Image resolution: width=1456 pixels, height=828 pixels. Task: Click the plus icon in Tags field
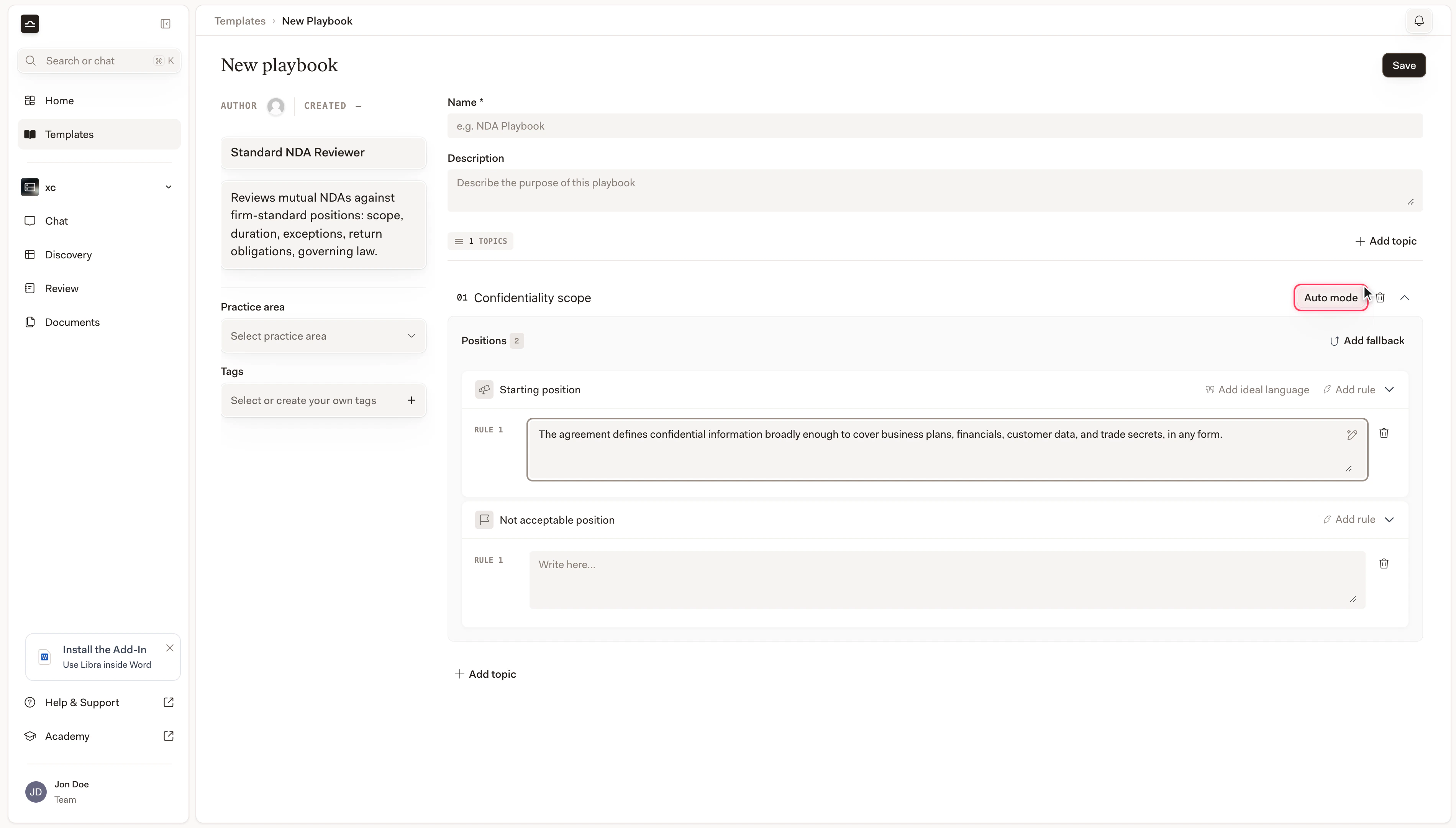(412, 400)
